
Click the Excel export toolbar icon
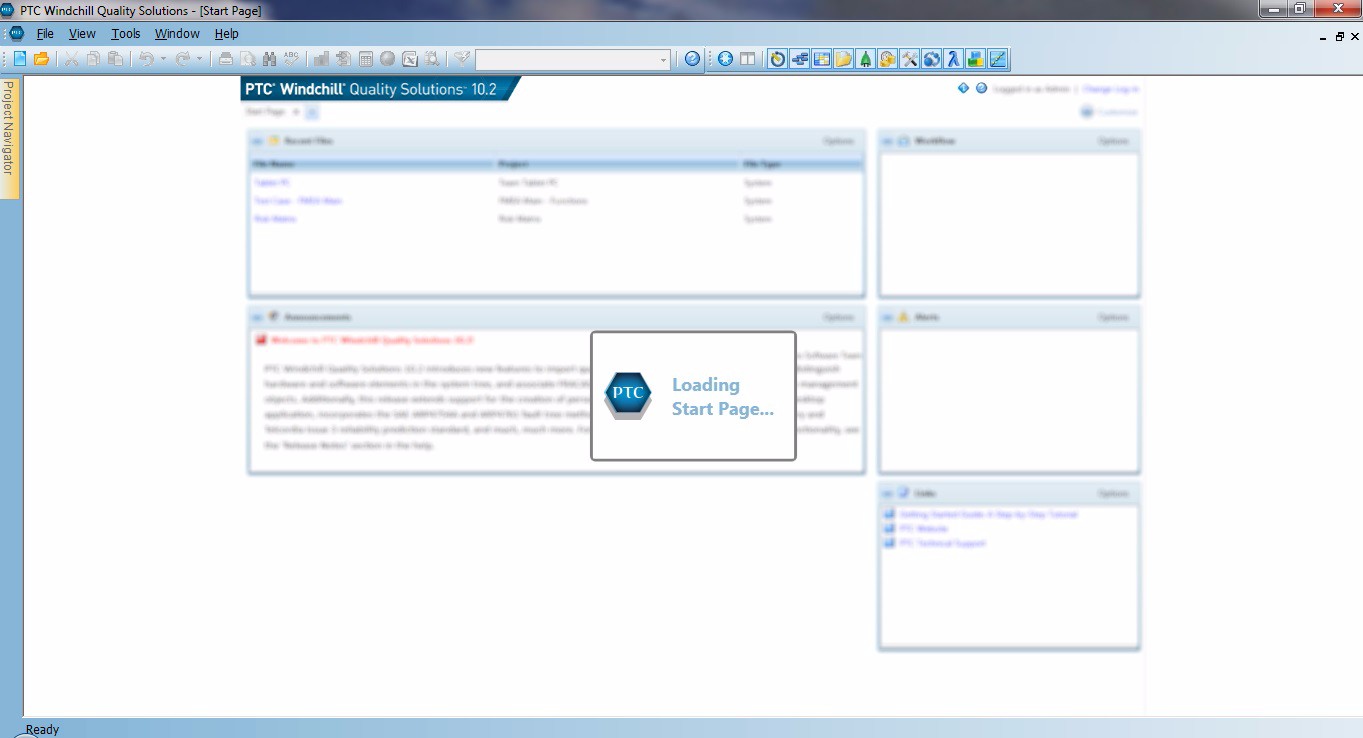(x=410, y=59)
